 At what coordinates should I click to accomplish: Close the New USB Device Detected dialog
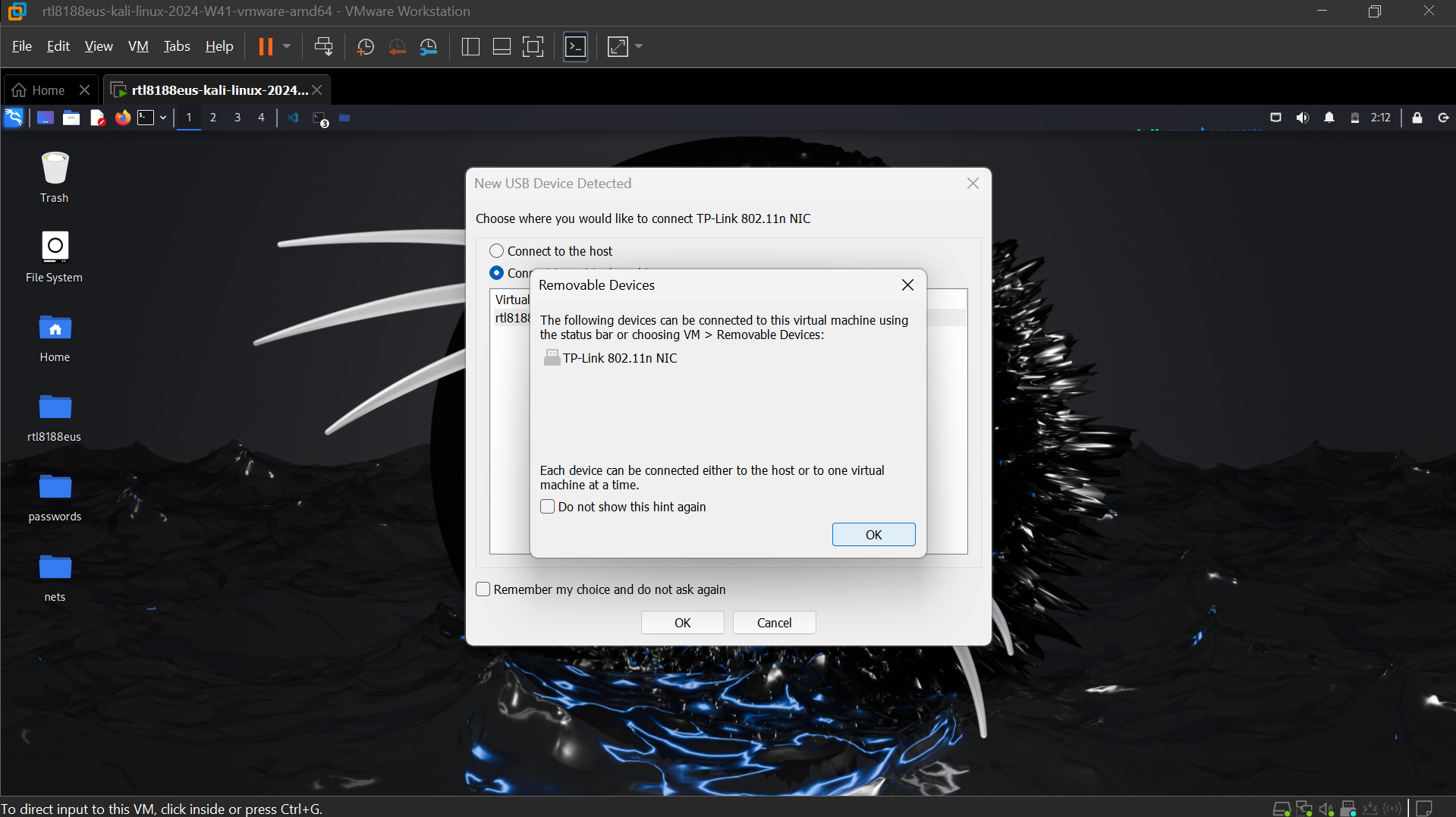click(x=973, y=184)
